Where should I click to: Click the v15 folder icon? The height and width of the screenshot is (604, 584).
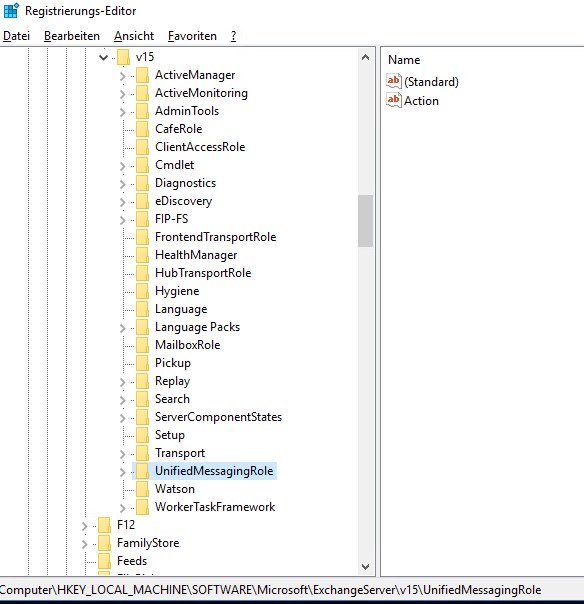coord(123,57)
